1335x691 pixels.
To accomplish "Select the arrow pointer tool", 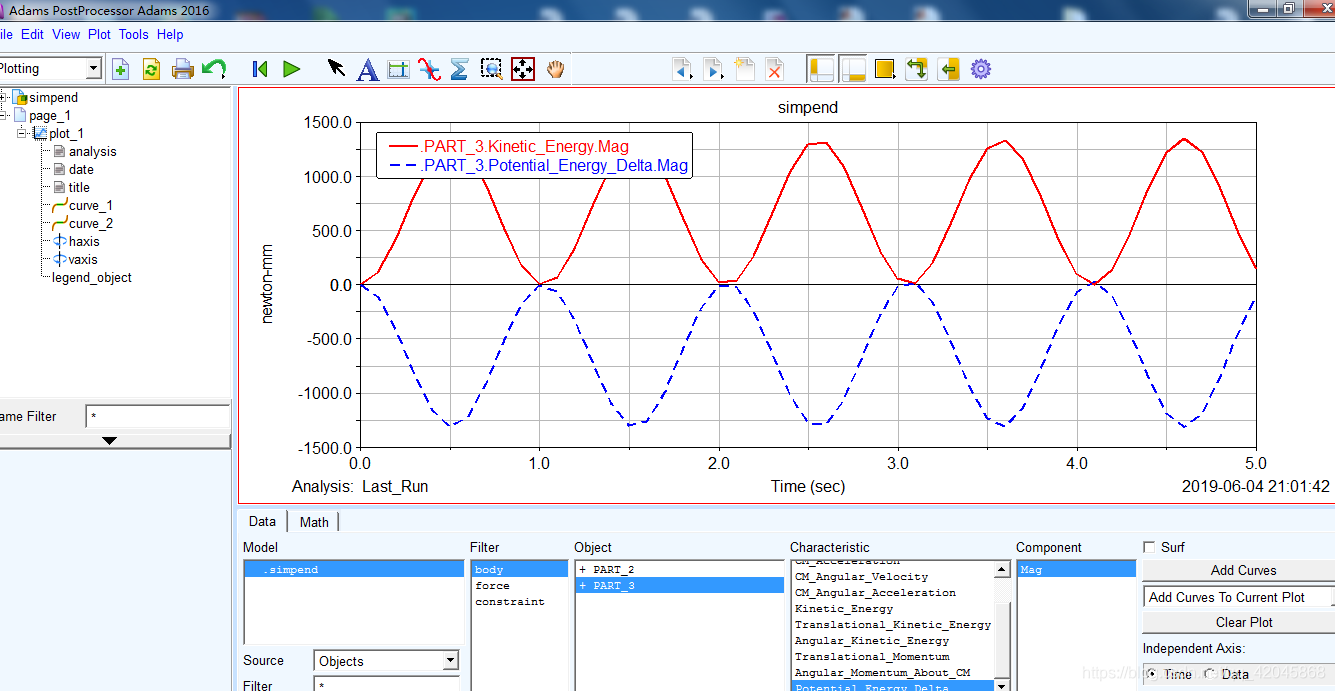I will (x=336, y=69).
